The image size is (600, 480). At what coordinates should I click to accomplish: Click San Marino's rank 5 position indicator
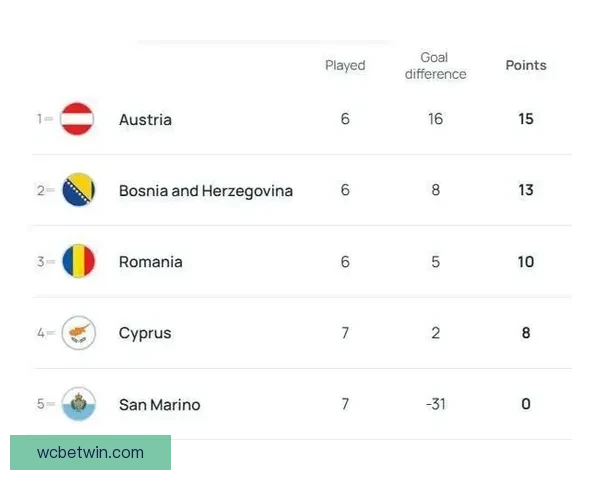point(44,404)
